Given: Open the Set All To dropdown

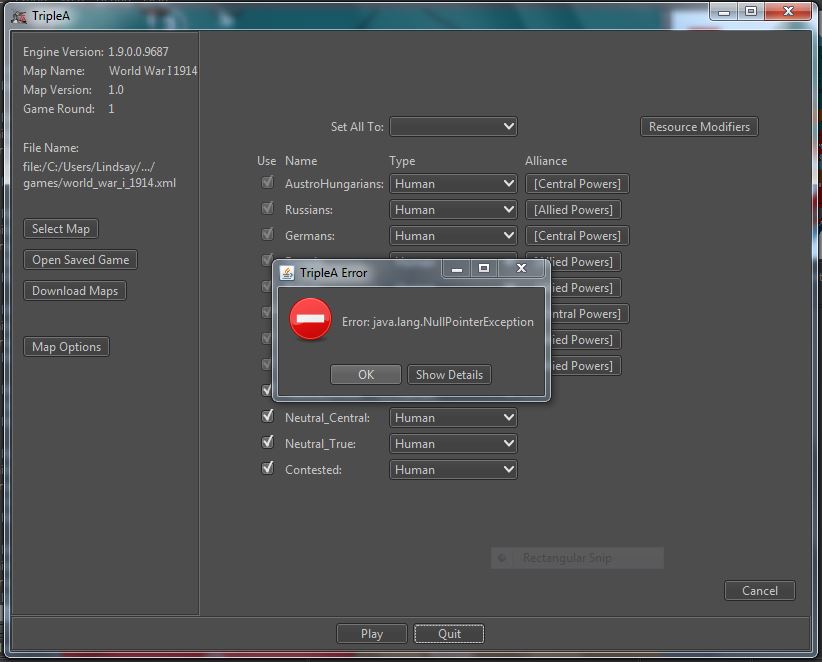Looking at the screenshot, I should point(453,126).
